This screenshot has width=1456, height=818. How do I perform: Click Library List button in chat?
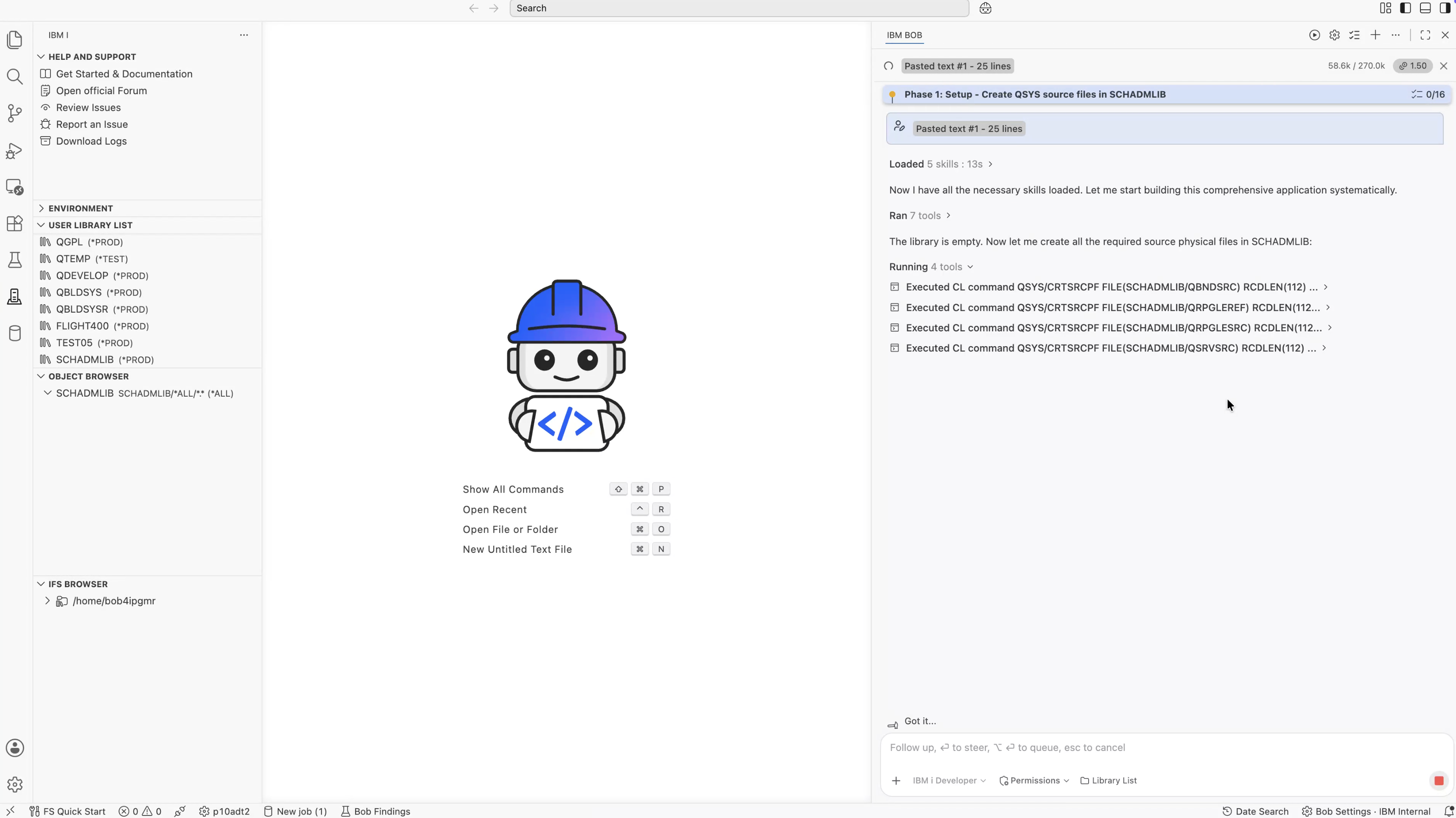point(1109,781)
